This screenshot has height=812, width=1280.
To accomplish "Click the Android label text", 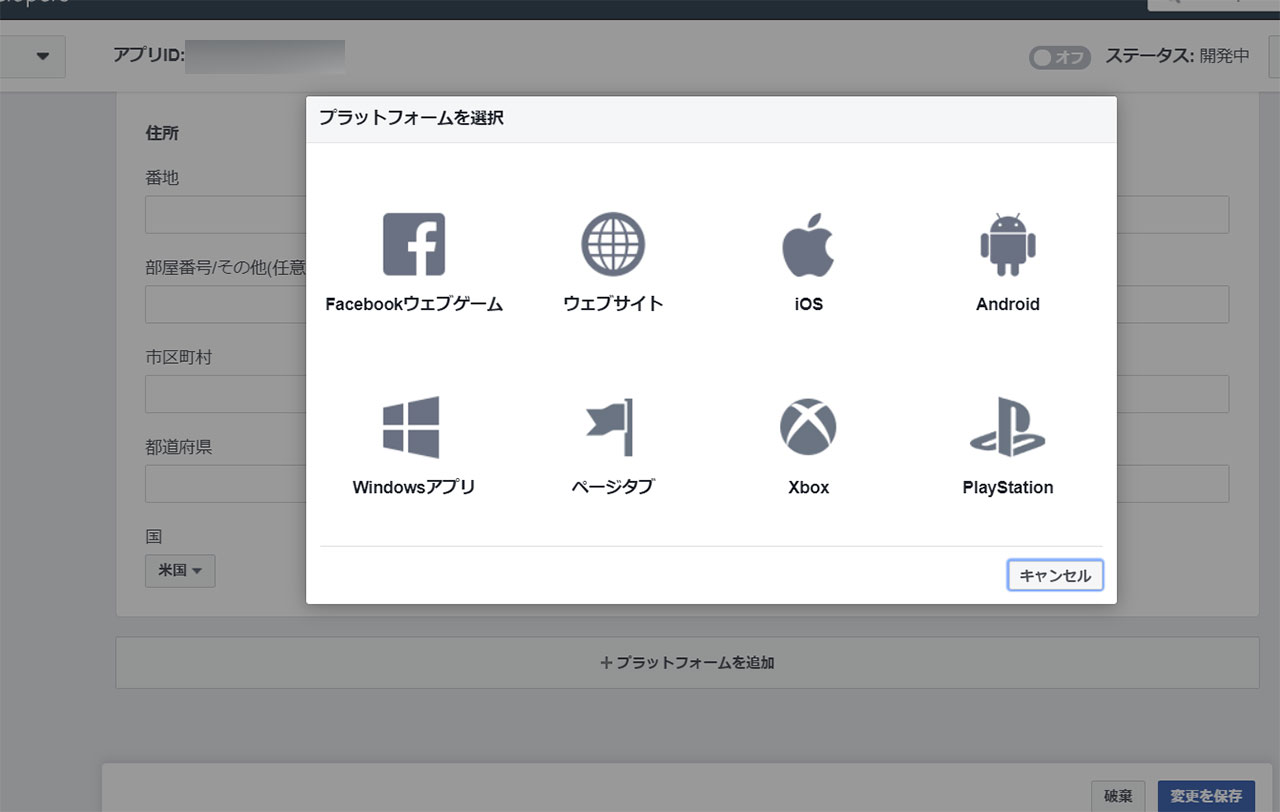I will click(x=1007, y=304).
